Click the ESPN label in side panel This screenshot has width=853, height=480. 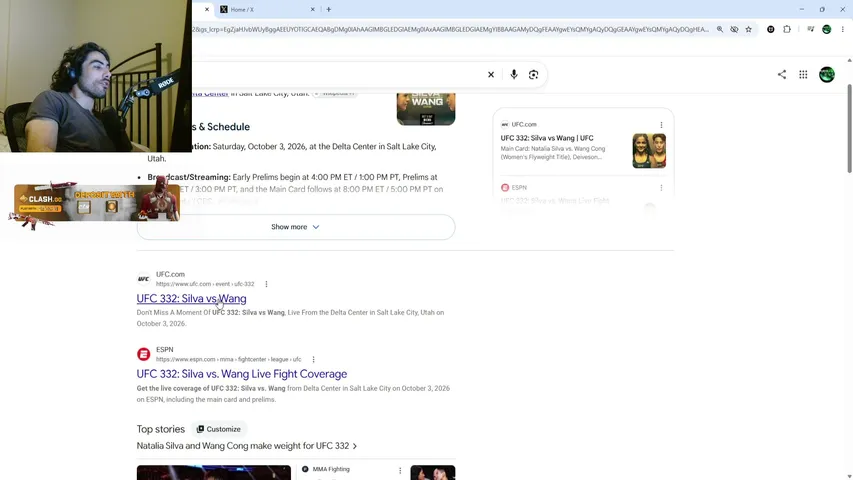coord(519,188)
